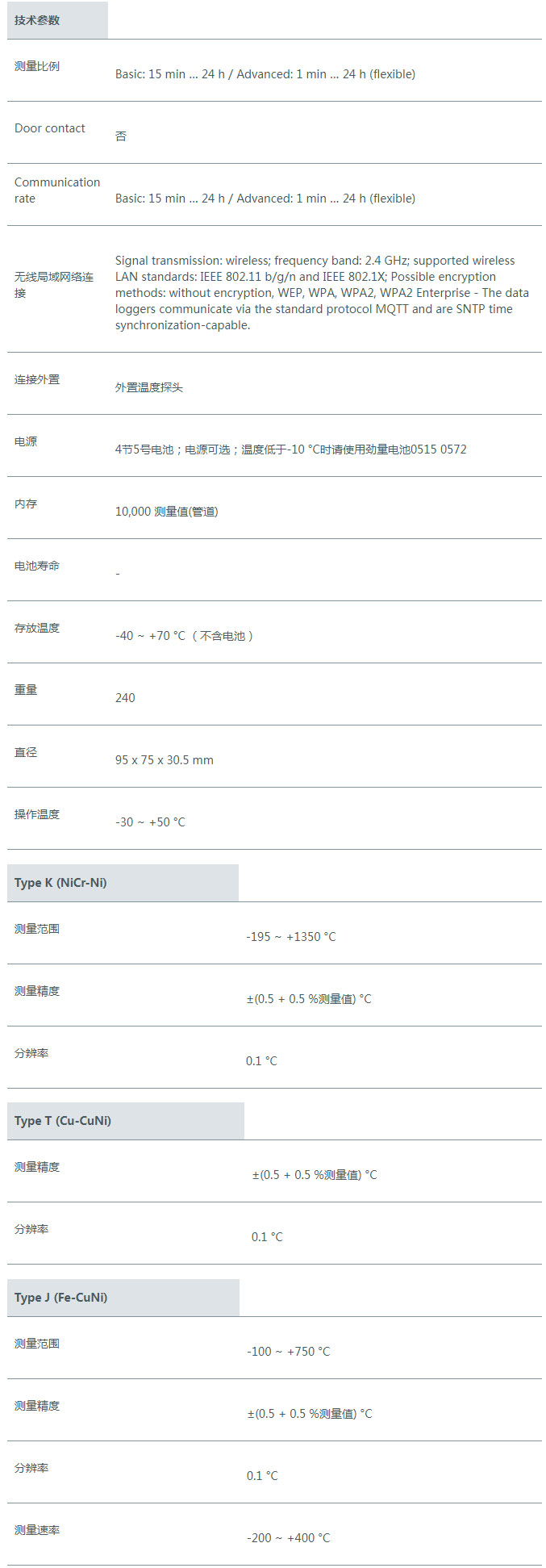Screen dimensions: 546x1568
Task: Click the Type K range -195 ~ +1350 °C
Action: click(291, 937)
